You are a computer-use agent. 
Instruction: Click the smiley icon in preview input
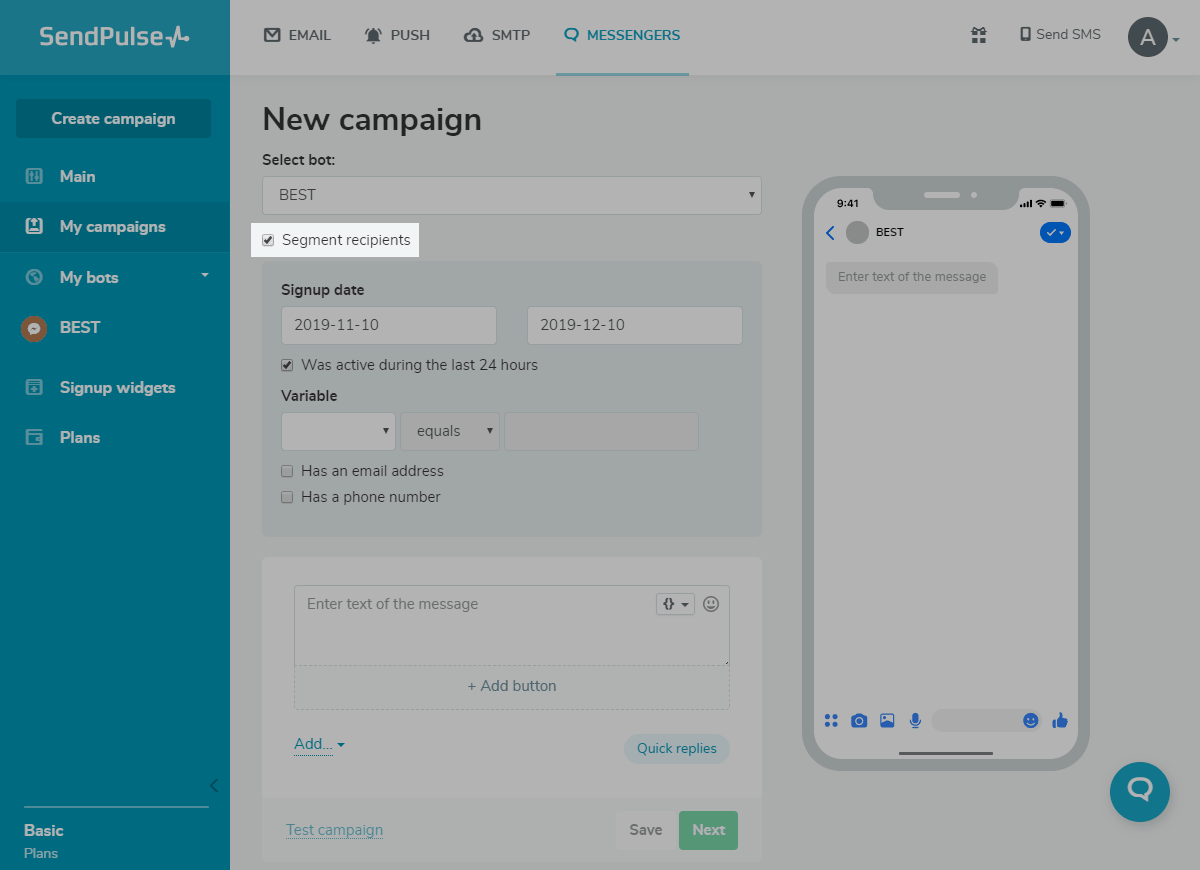coord(1031,721)
